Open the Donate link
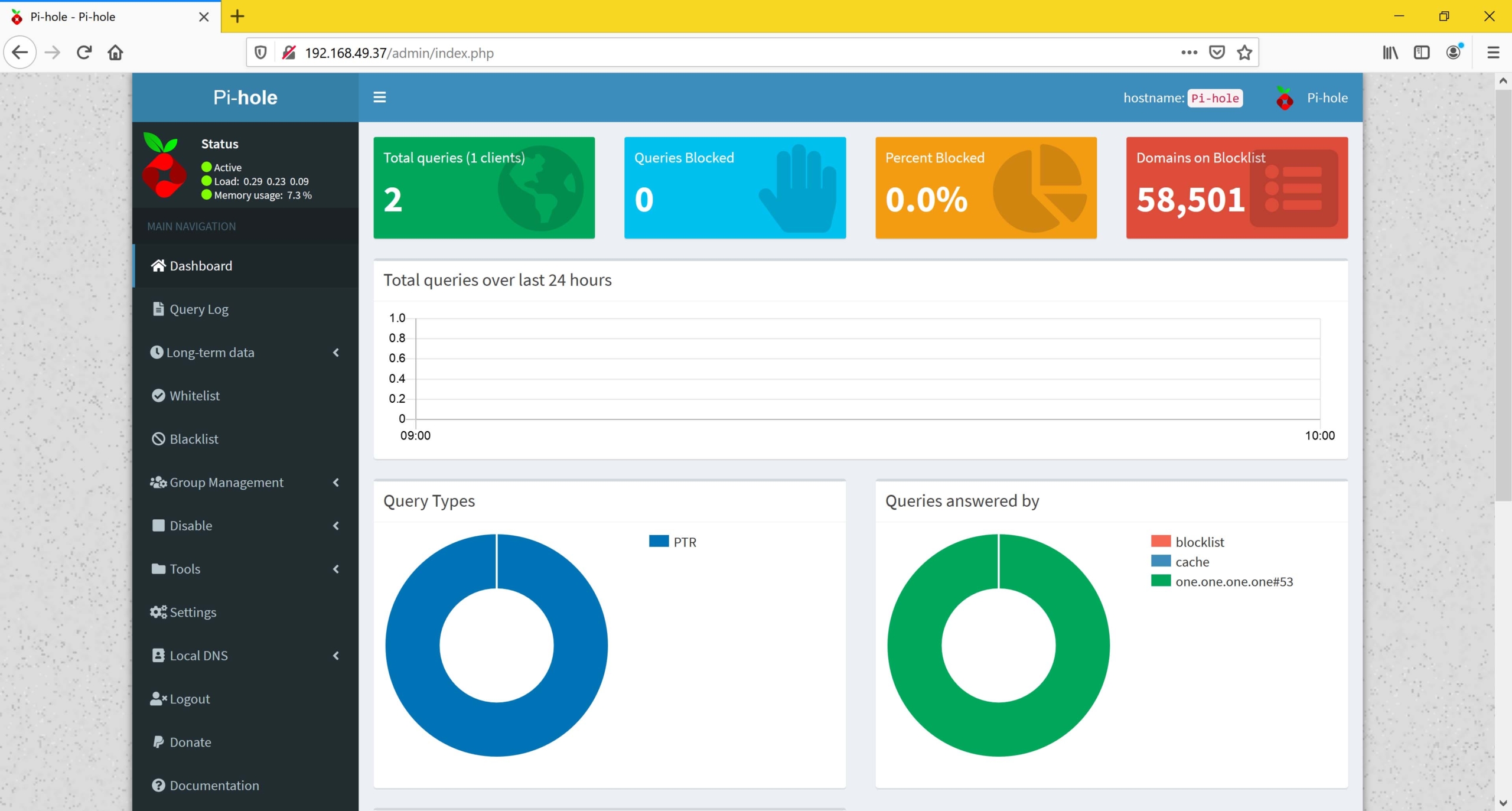 (190, 742)
